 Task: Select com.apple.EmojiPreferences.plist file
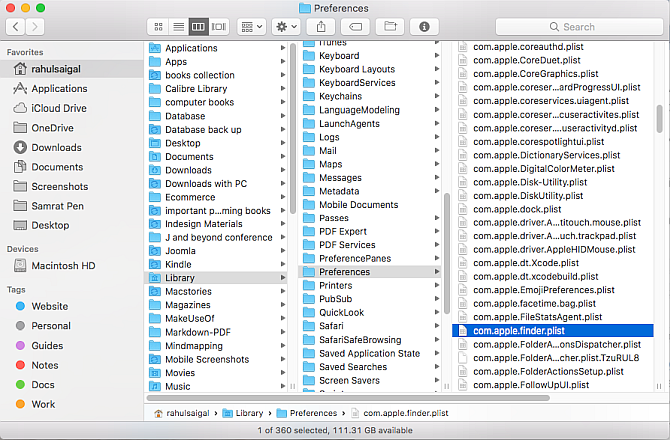coord(553,290)
